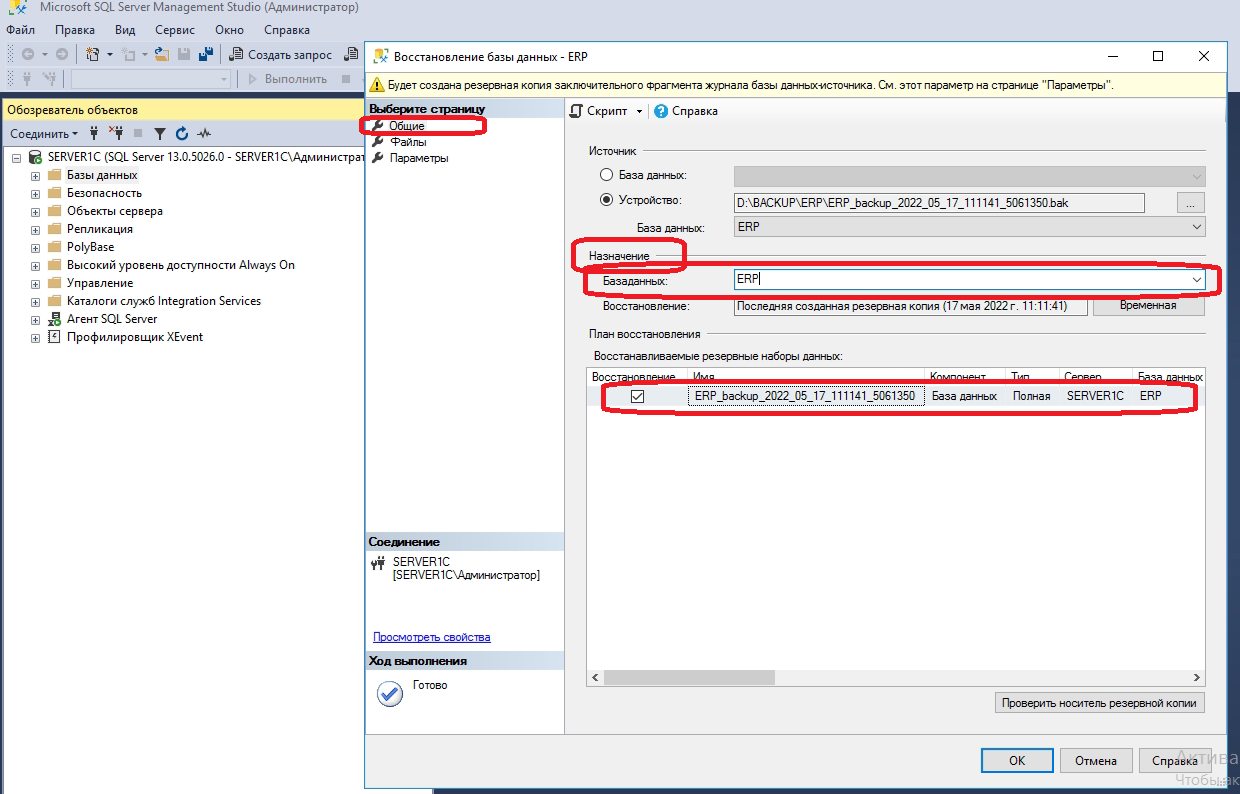Click the scroll right arrow of backup sets grid
The image size is (1240, 794).
tap(1196, 677)
